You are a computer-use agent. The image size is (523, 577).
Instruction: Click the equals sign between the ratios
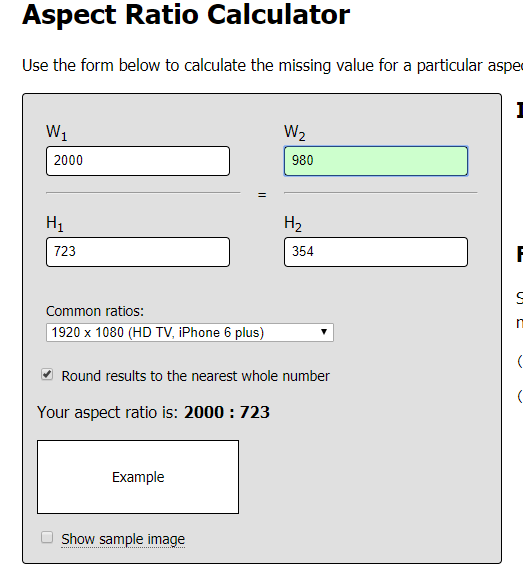pos(262,195)
